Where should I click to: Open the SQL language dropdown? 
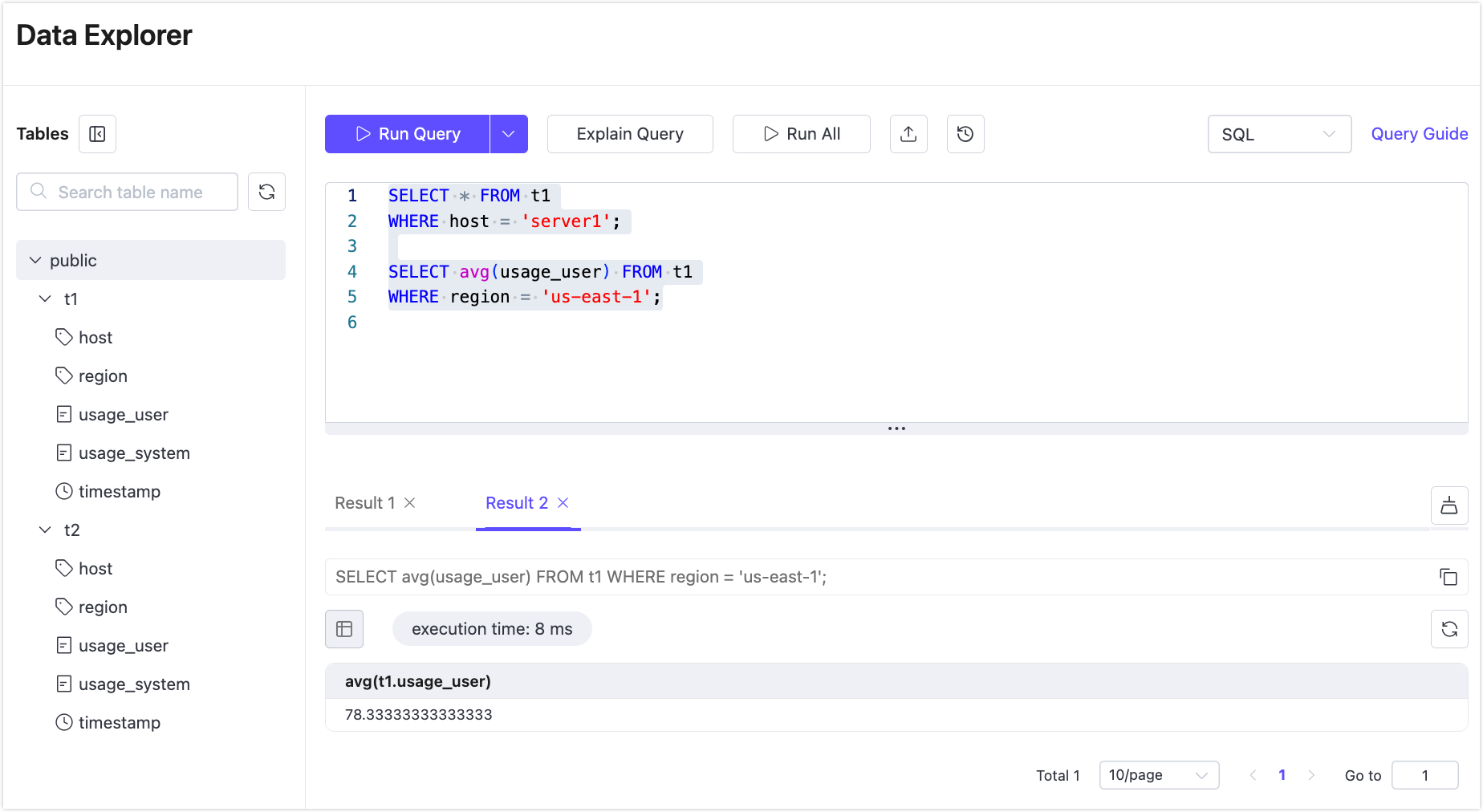1279,134
